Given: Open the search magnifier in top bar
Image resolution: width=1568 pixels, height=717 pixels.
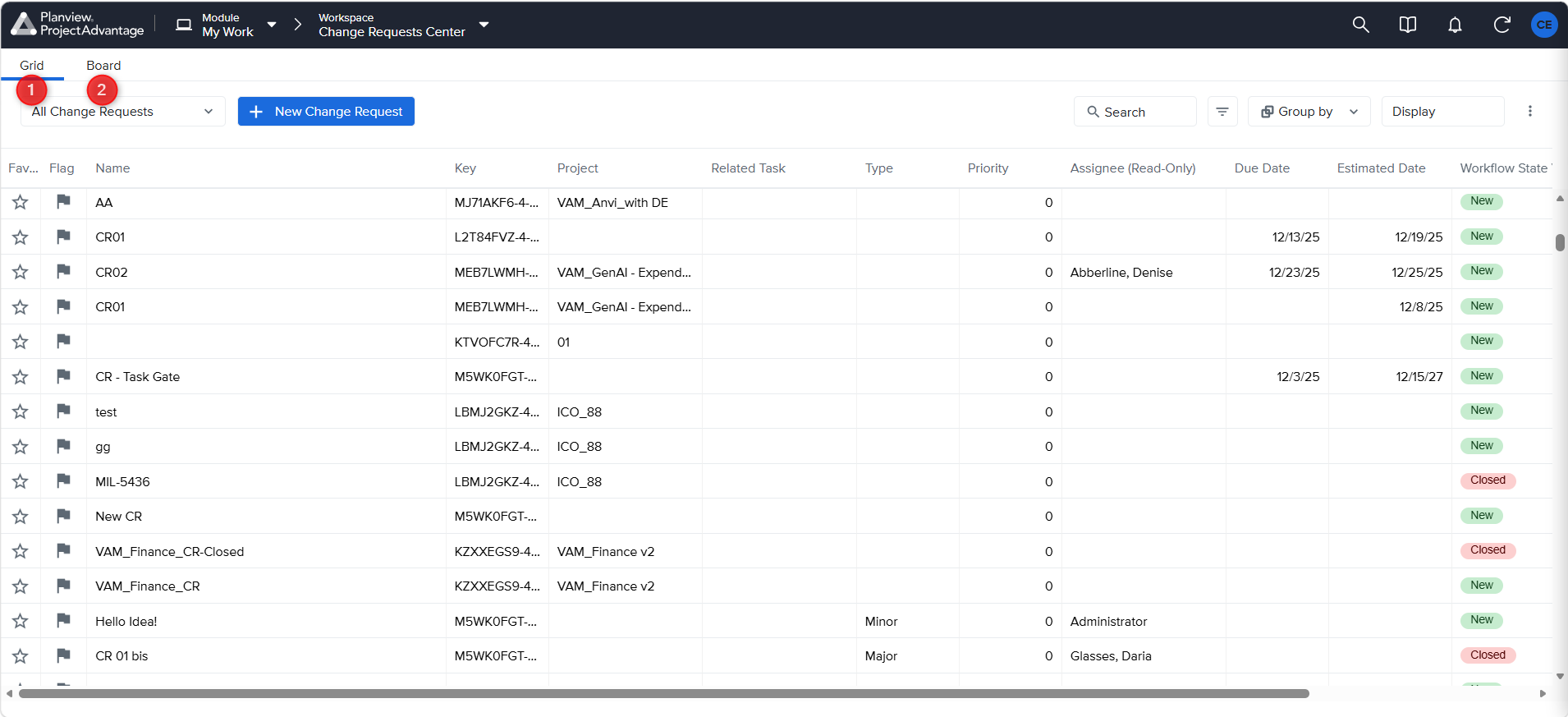Looking at the screenshot, I should pyautogui.click(x=1360, y=25).
